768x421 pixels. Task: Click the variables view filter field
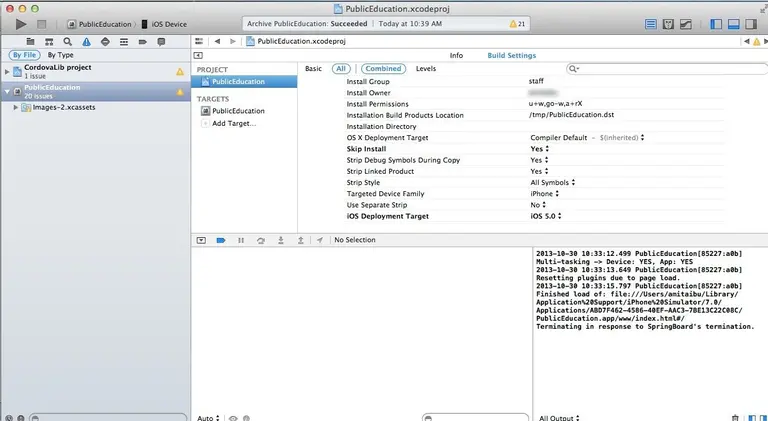tap(475, 418)
